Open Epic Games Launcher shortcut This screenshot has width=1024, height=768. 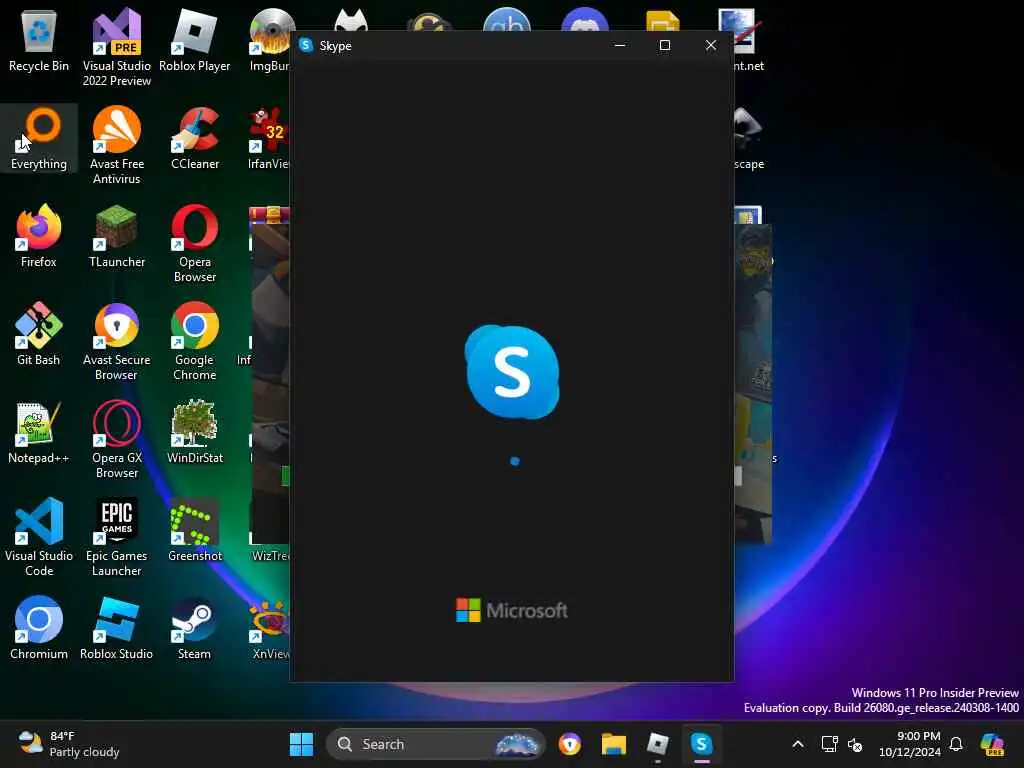[x=116, y=537]
